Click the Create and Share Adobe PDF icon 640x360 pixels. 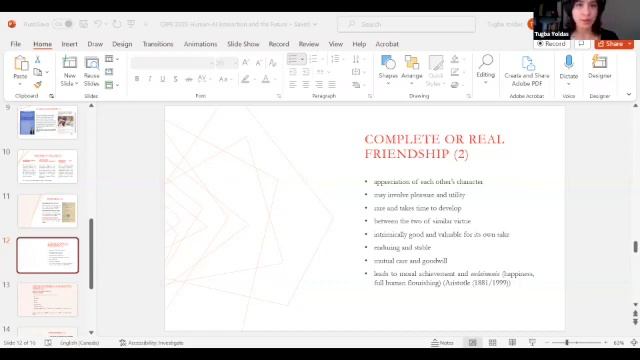pyautogui.click(x=527, y=64)
